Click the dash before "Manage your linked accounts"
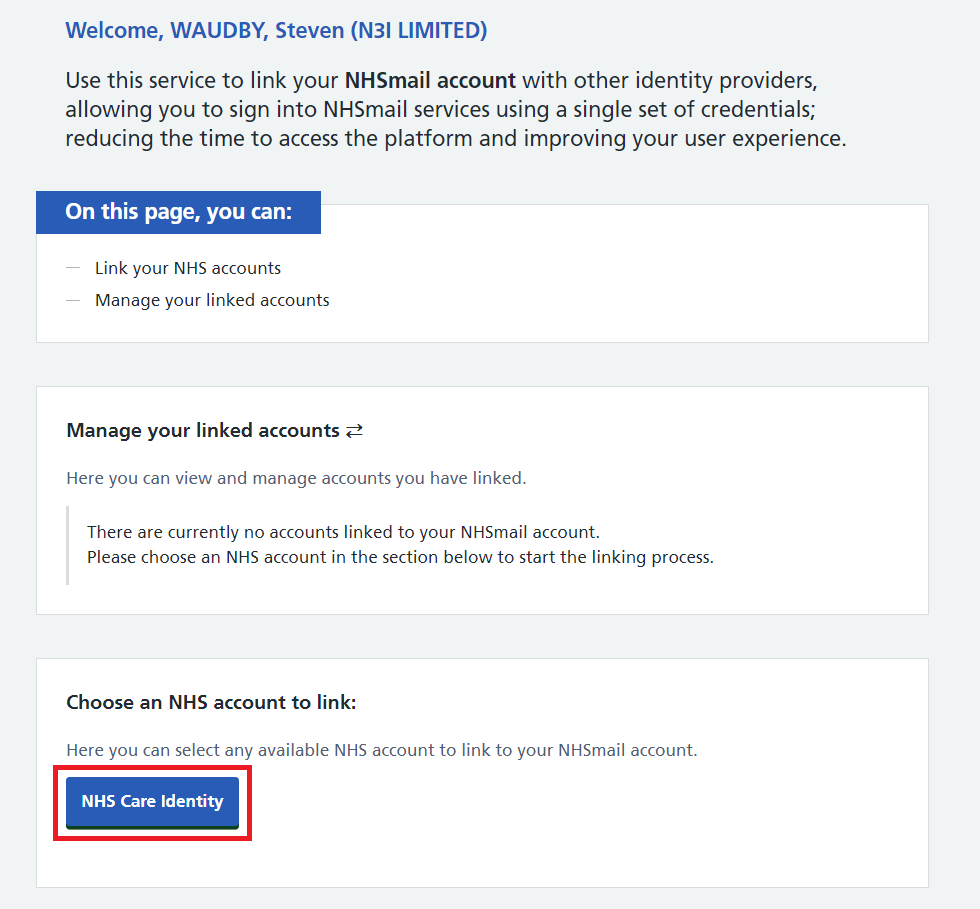Image resolution: width=980 pixels, height=909 pixels. click(72, 300)
